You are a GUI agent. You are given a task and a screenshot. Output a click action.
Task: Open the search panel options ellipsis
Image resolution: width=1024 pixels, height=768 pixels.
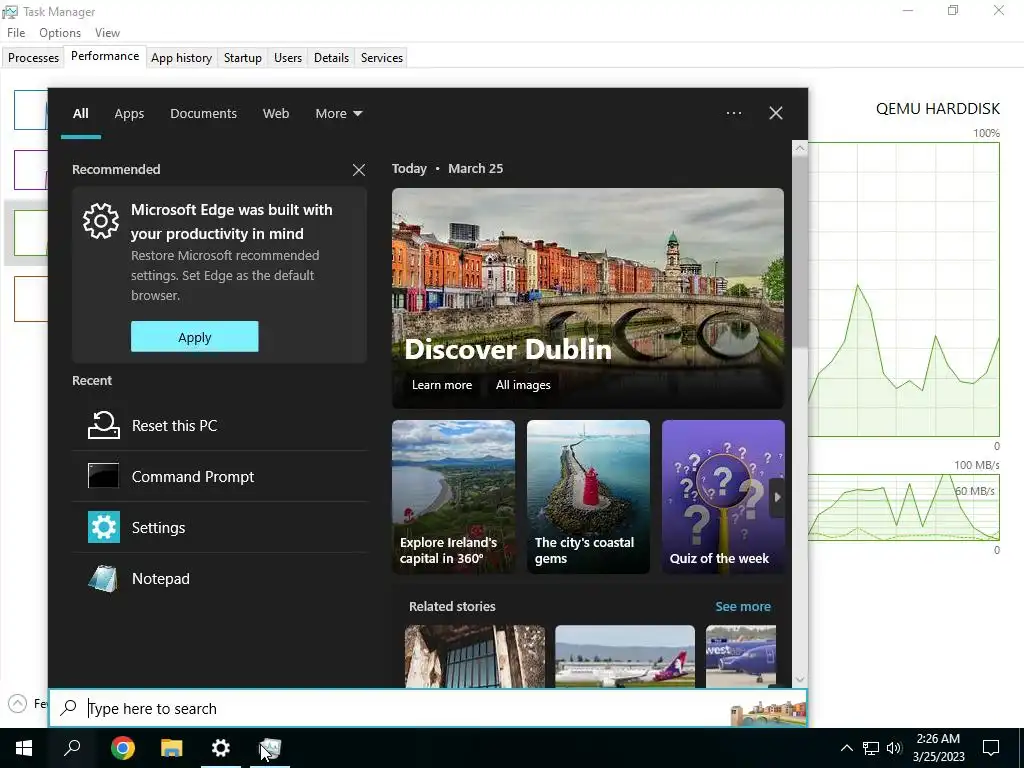pyautogui.click(x=733, y=113)
